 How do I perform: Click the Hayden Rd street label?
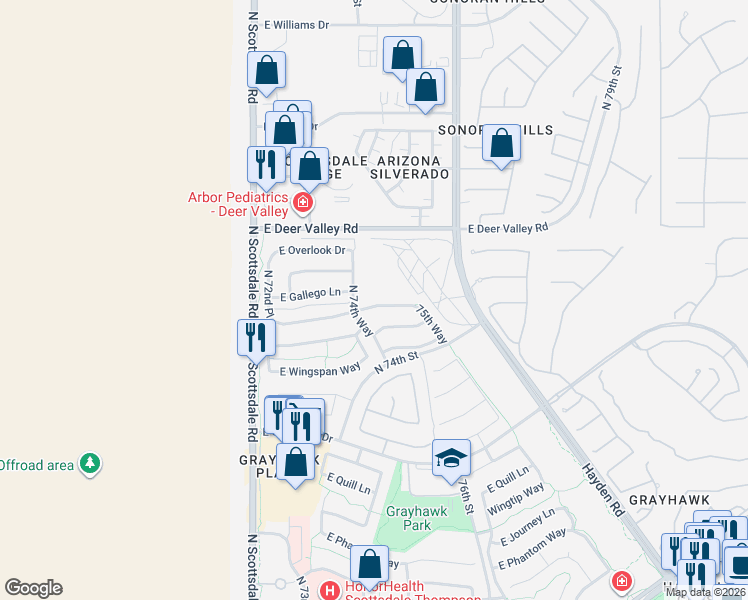point(603,490)
